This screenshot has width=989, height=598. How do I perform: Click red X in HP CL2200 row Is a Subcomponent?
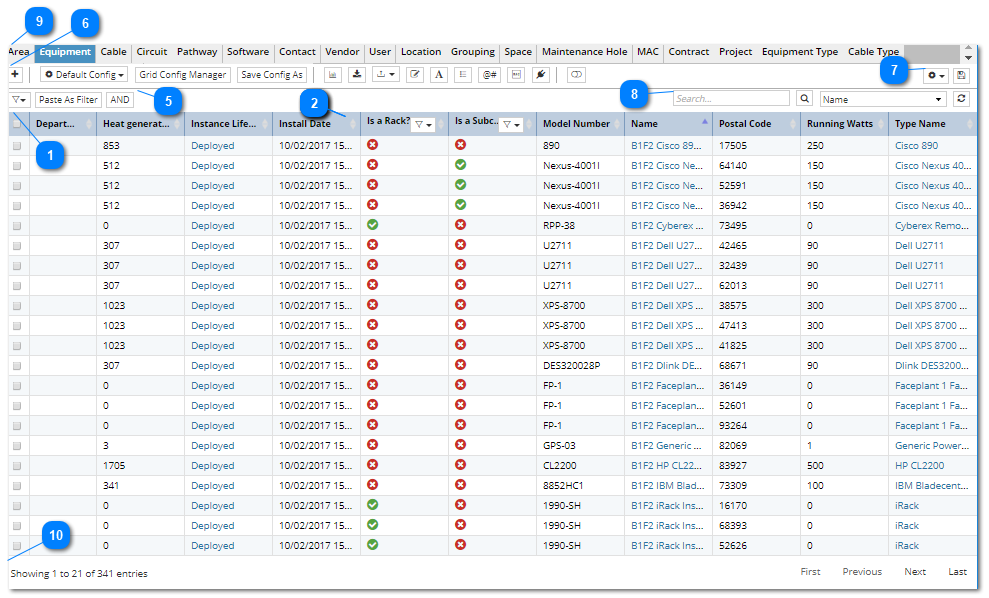pyautogui.click(x=461, y=465)
